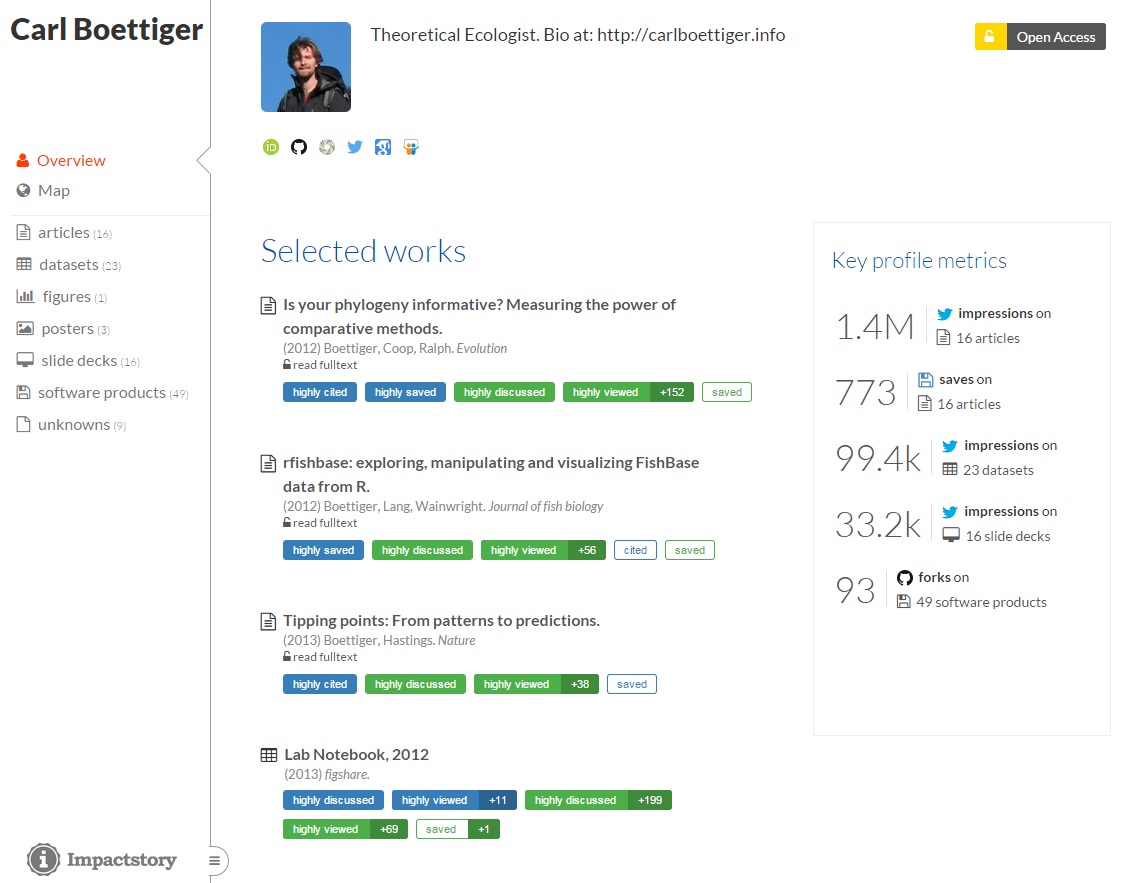This screenshot has height=883, width=1127.
Task: Open the articles (16) list
Action: 64,233
